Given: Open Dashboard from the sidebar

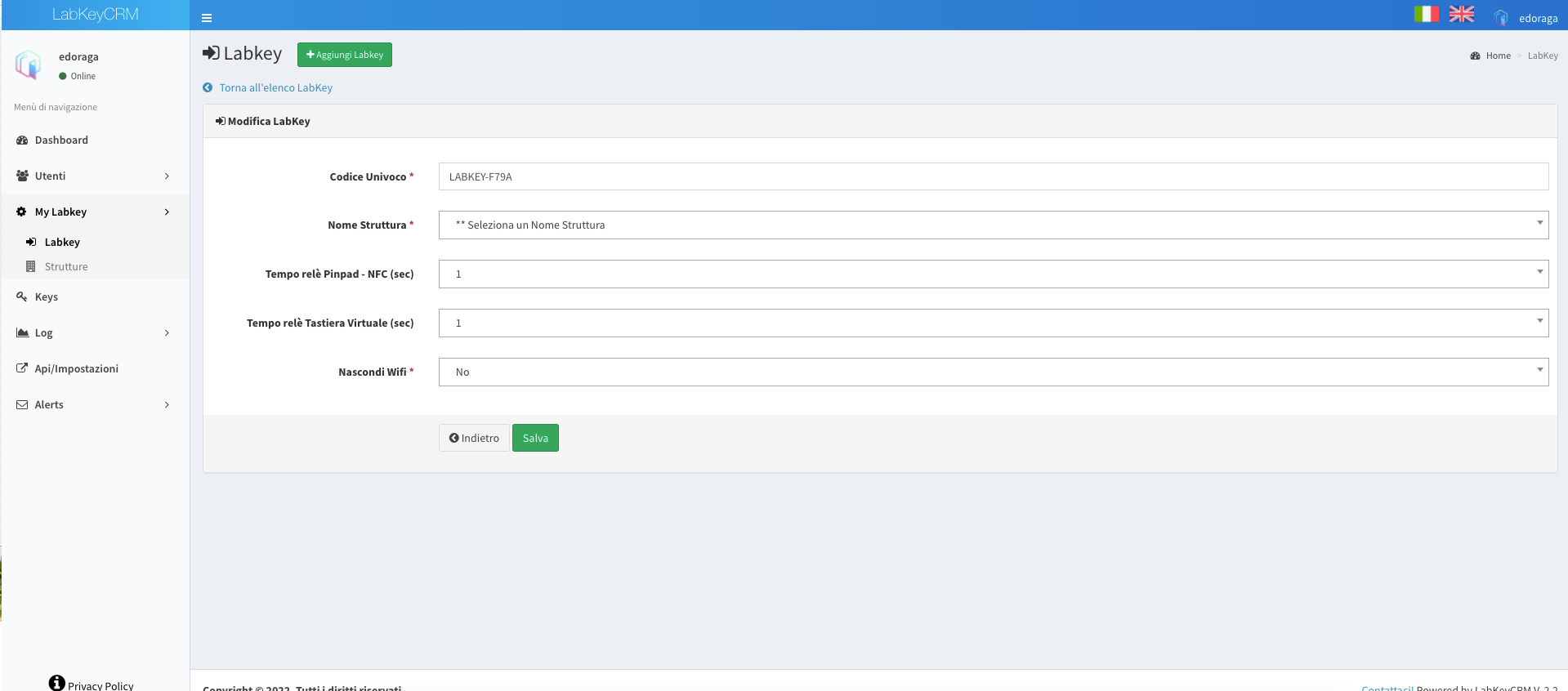Looking at the screenshot, I should tap(61, 140).
